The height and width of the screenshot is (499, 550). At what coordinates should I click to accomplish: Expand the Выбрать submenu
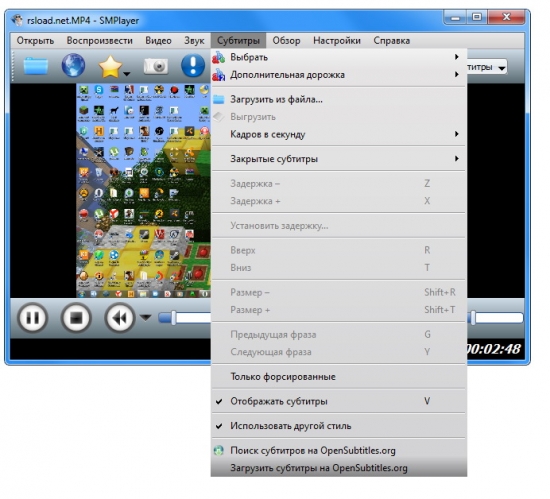click(339, 57)
